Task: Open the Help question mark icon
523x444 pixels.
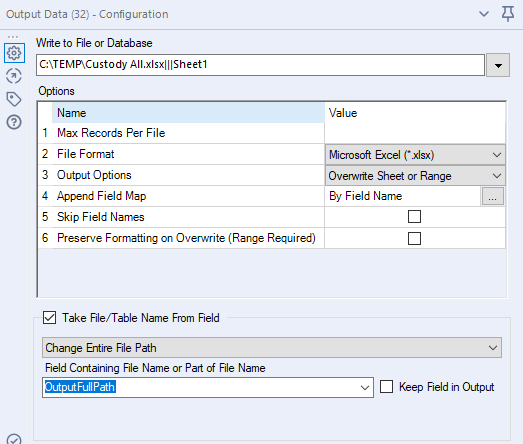Action: [x=14, y=122]
